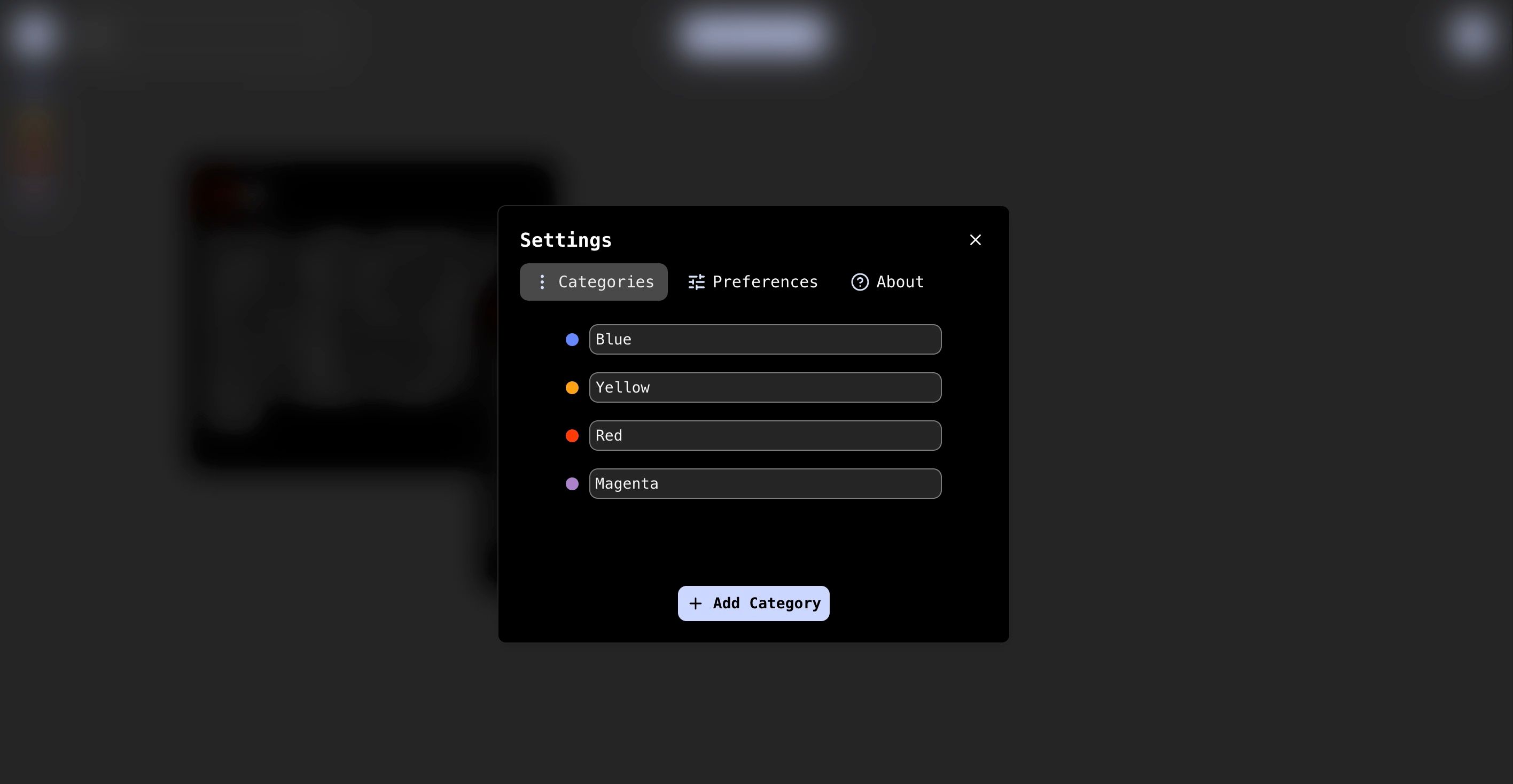Click the blurred icon in top-left corner

pyautogui.click(x=32, y=34)
